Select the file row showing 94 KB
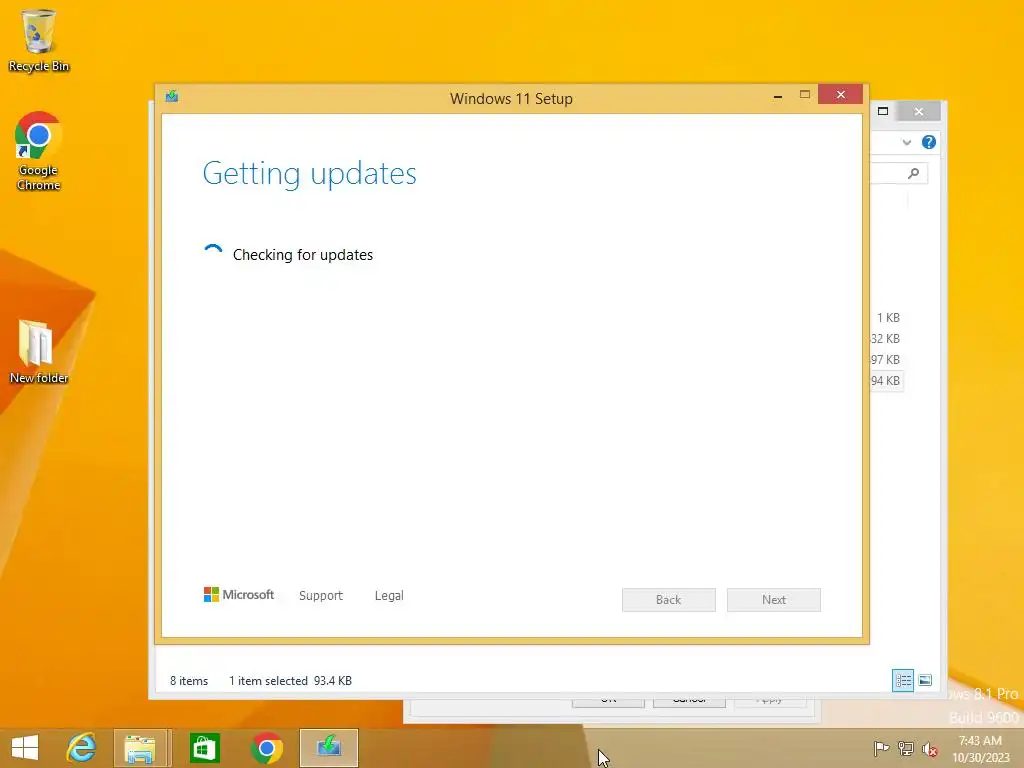The image size is (1024, 768). pos(886,381)
